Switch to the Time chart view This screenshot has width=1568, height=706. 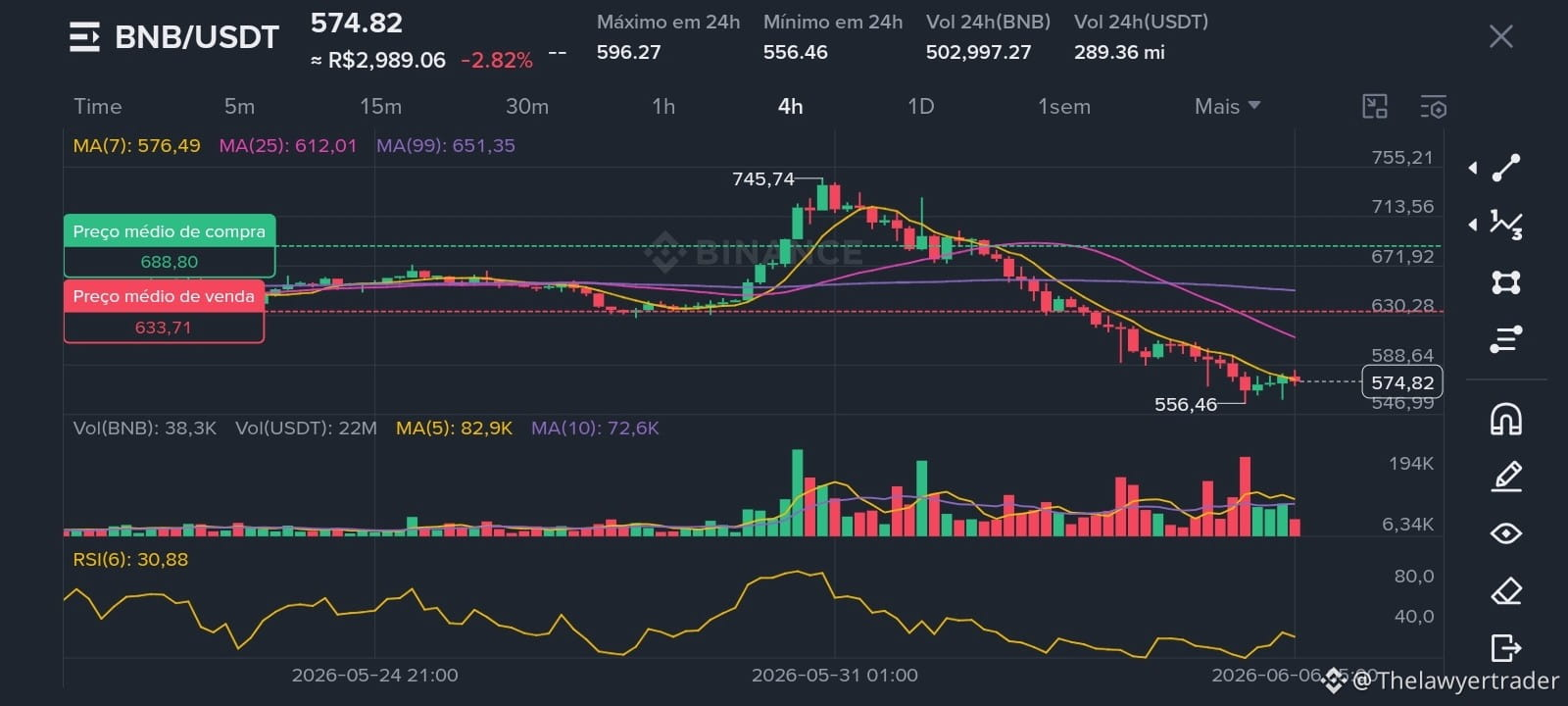pos(98,106)
